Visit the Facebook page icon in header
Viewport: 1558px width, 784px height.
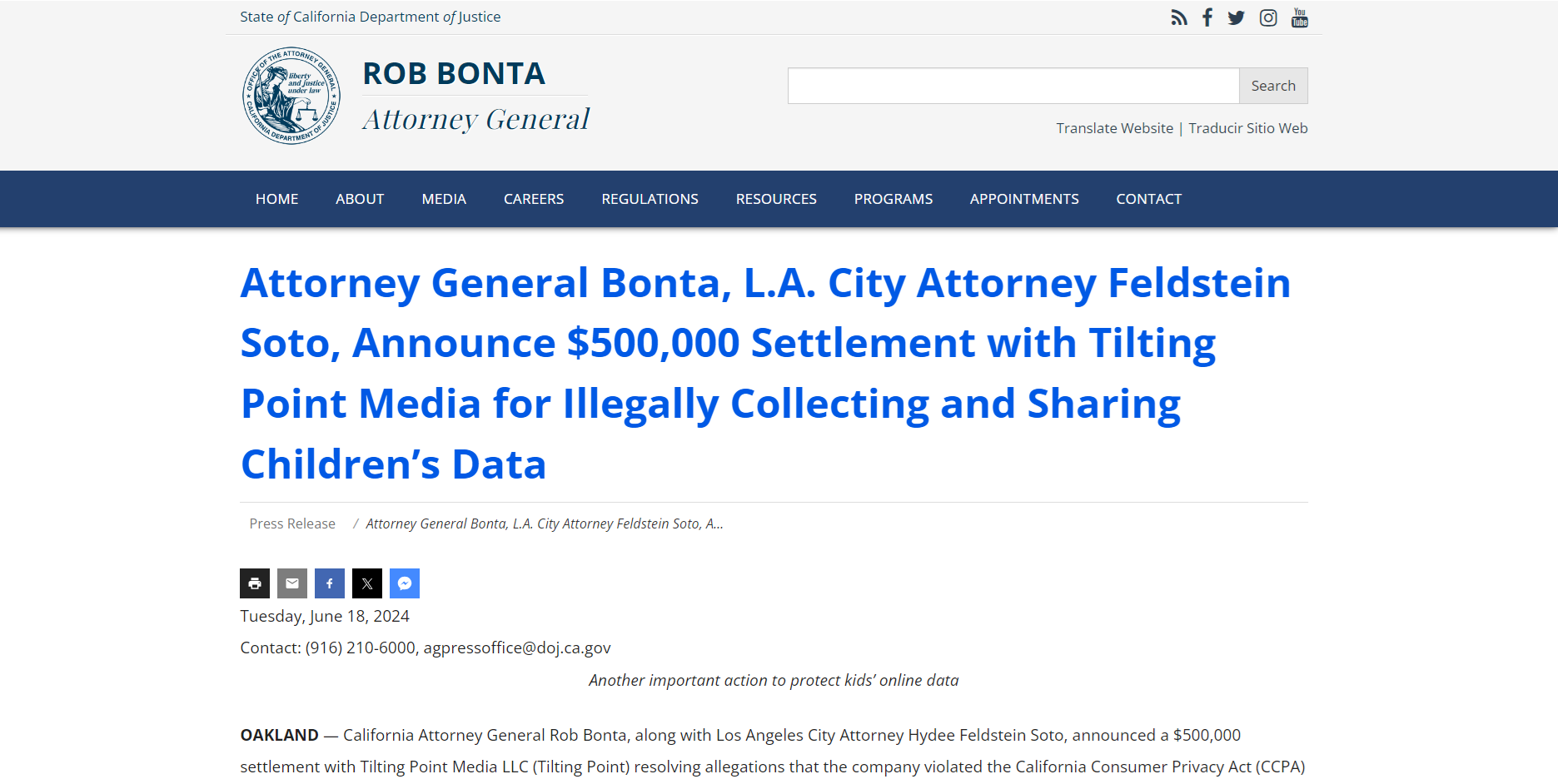pos(1207,17)
